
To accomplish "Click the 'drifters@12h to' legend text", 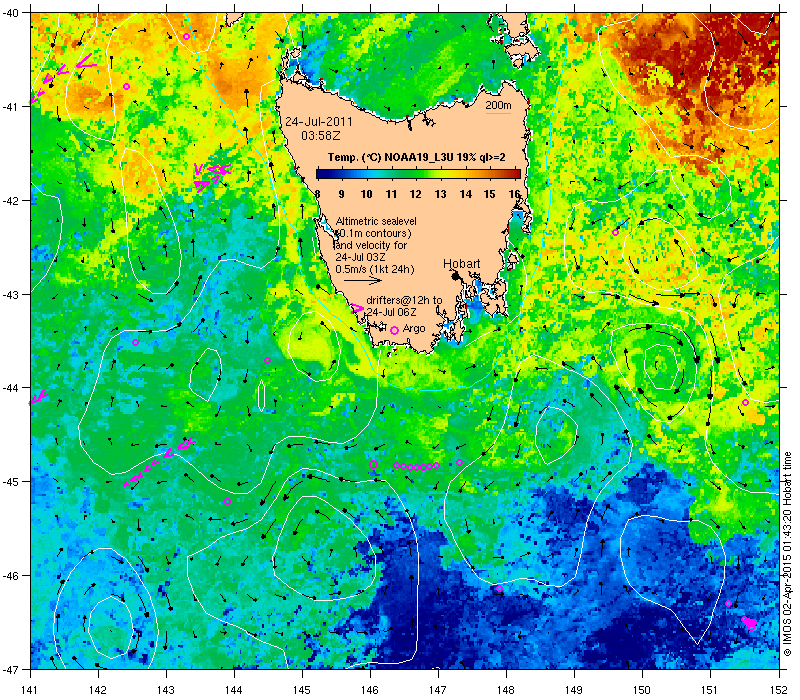I will [x=404, y=300].
